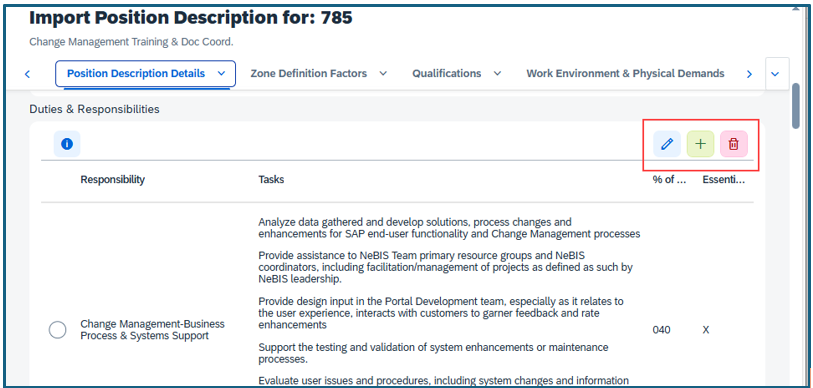Click the 'Provide design input in the Portal' task

tap(441, 313)
